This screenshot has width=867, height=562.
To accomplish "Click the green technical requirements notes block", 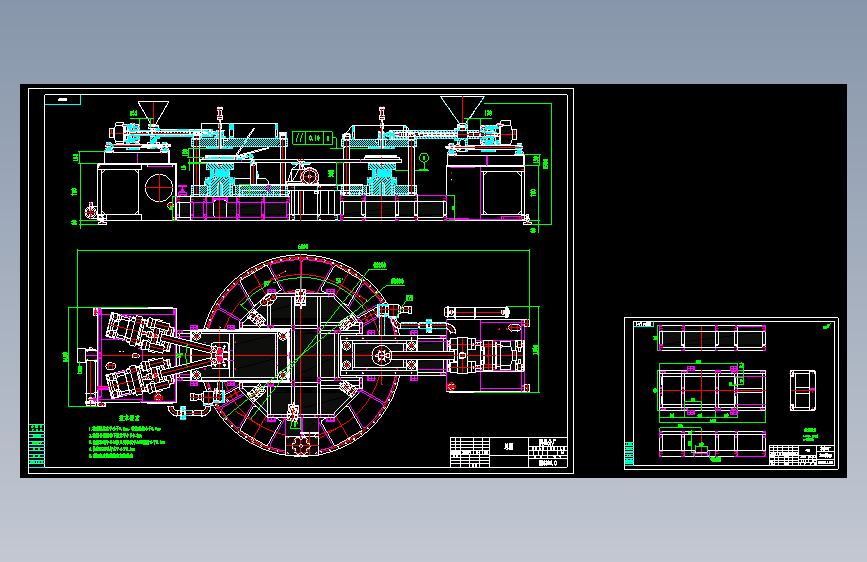I will pos(127,438).
